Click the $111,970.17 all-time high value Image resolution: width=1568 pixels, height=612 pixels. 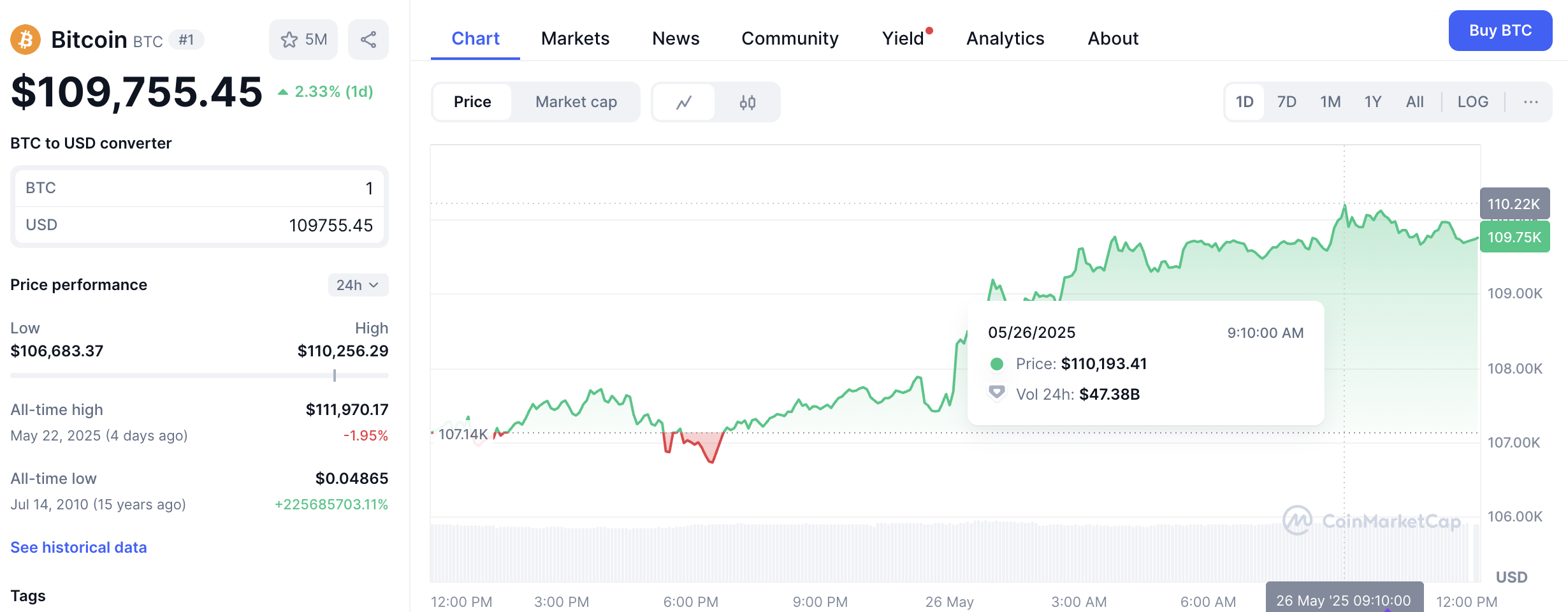click(347, 409)
